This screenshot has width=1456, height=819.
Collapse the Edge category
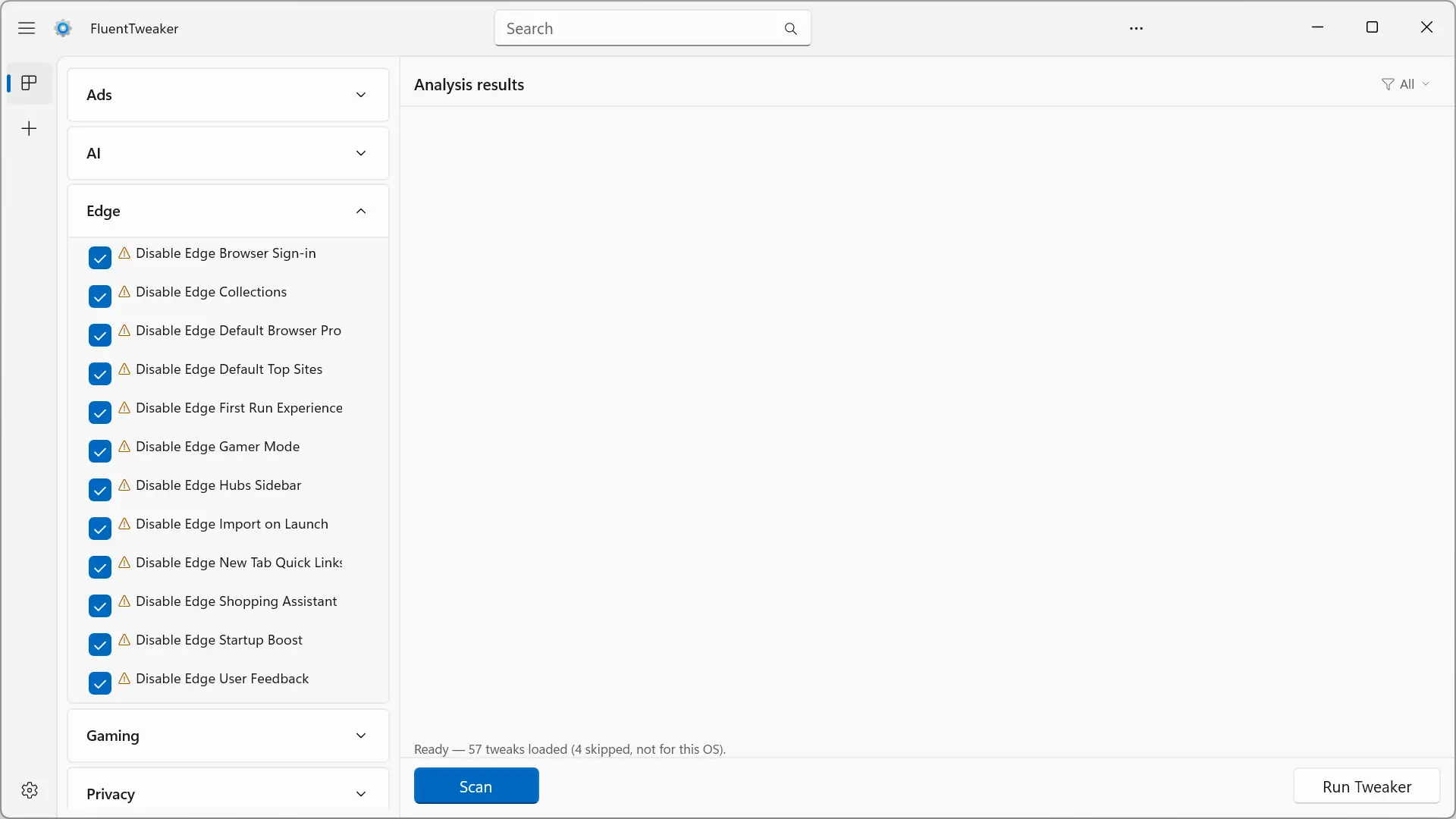[228, 211]
